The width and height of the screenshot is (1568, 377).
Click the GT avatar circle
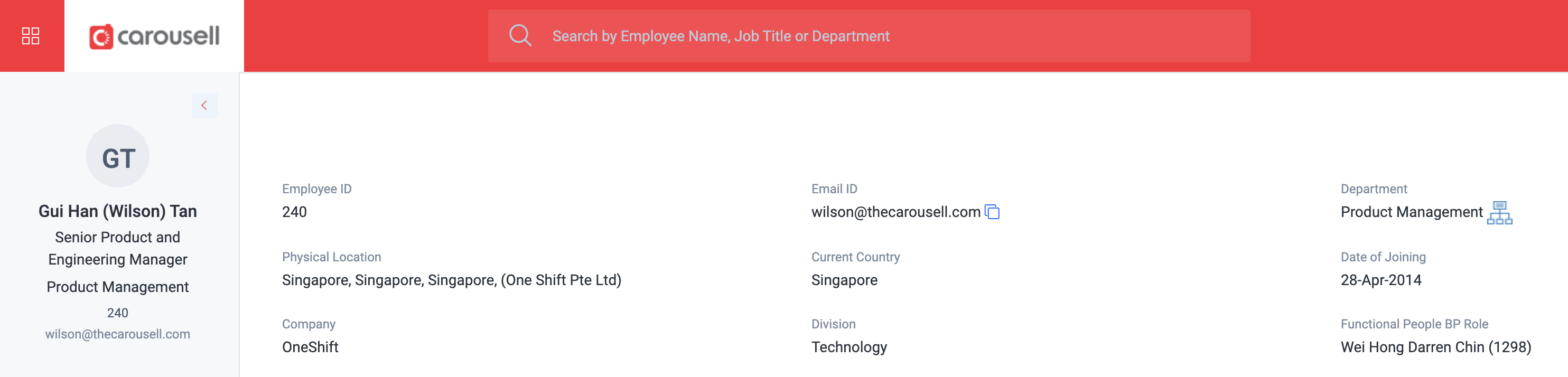[117, 156]
